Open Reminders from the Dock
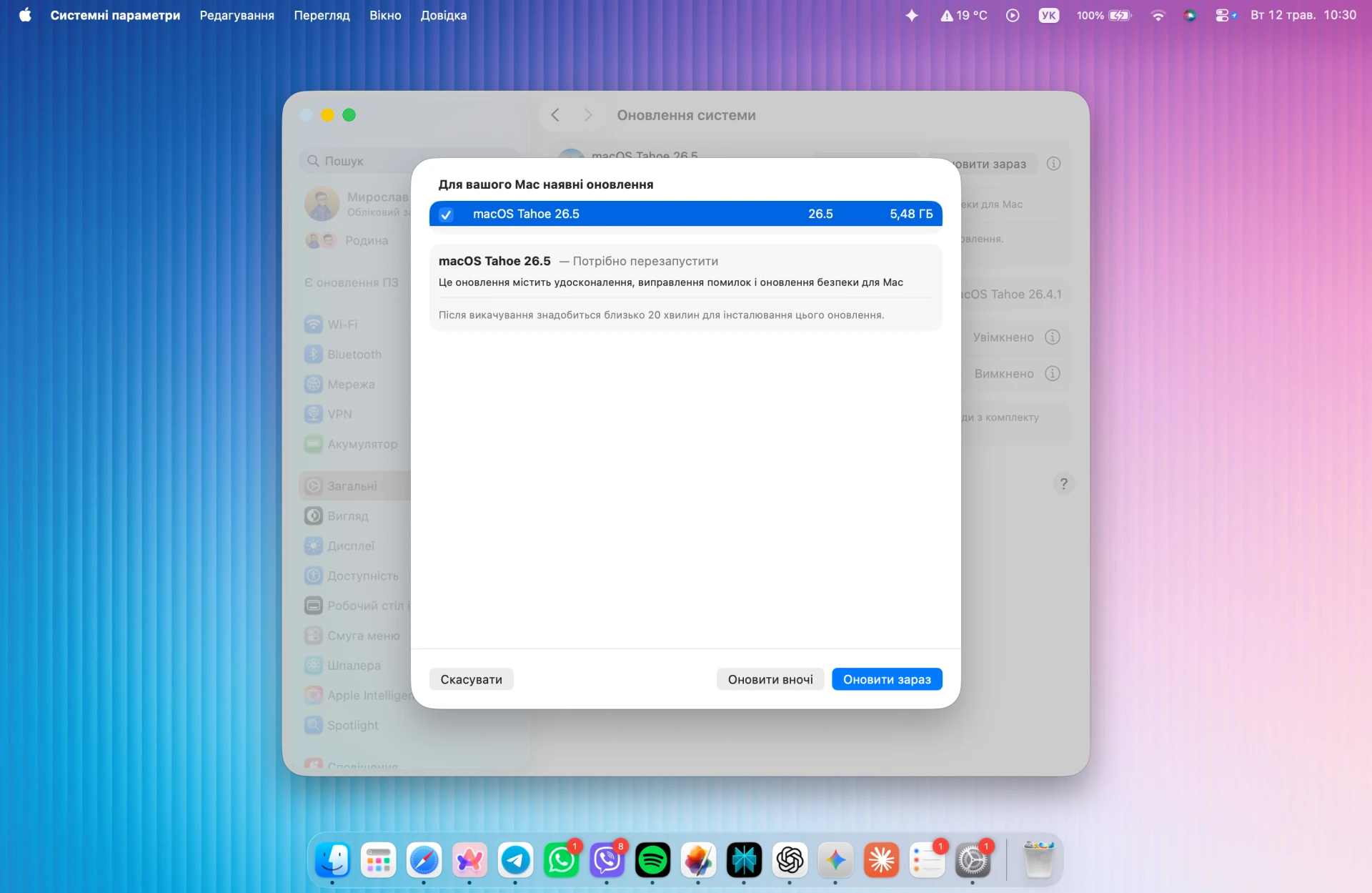Image resolution: width=1372 pixels, height=893 pixels. 927,859
